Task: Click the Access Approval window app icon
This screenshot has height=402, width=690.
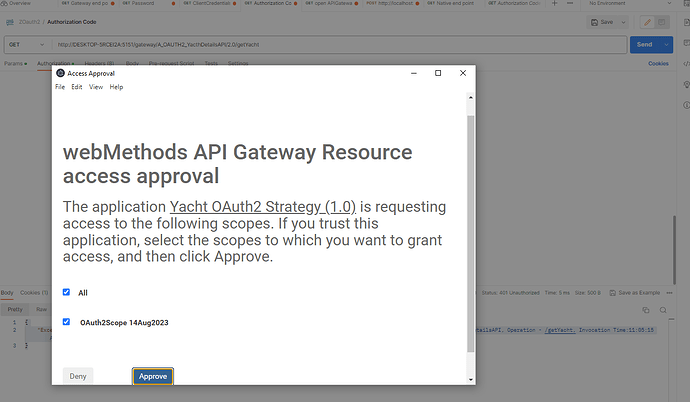Action: [x=60, y=73]
